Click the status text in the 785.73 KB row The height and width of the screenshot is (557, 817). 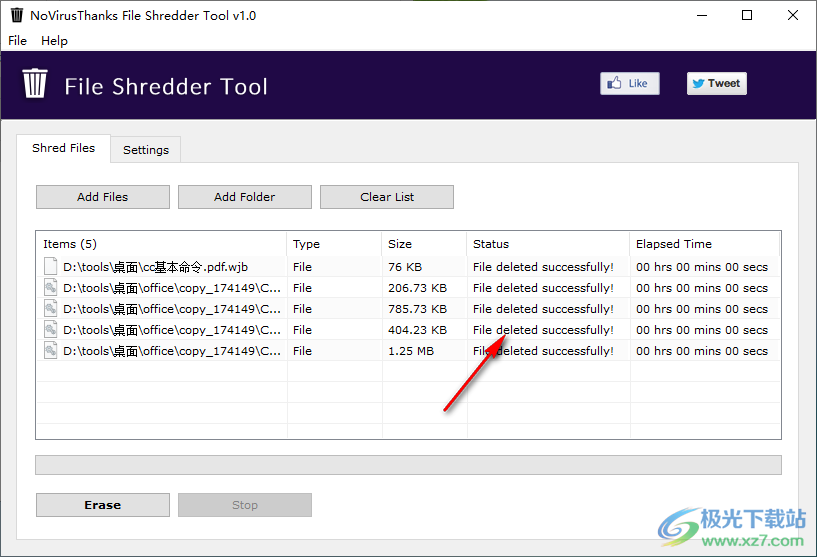[x=543, y=308]
